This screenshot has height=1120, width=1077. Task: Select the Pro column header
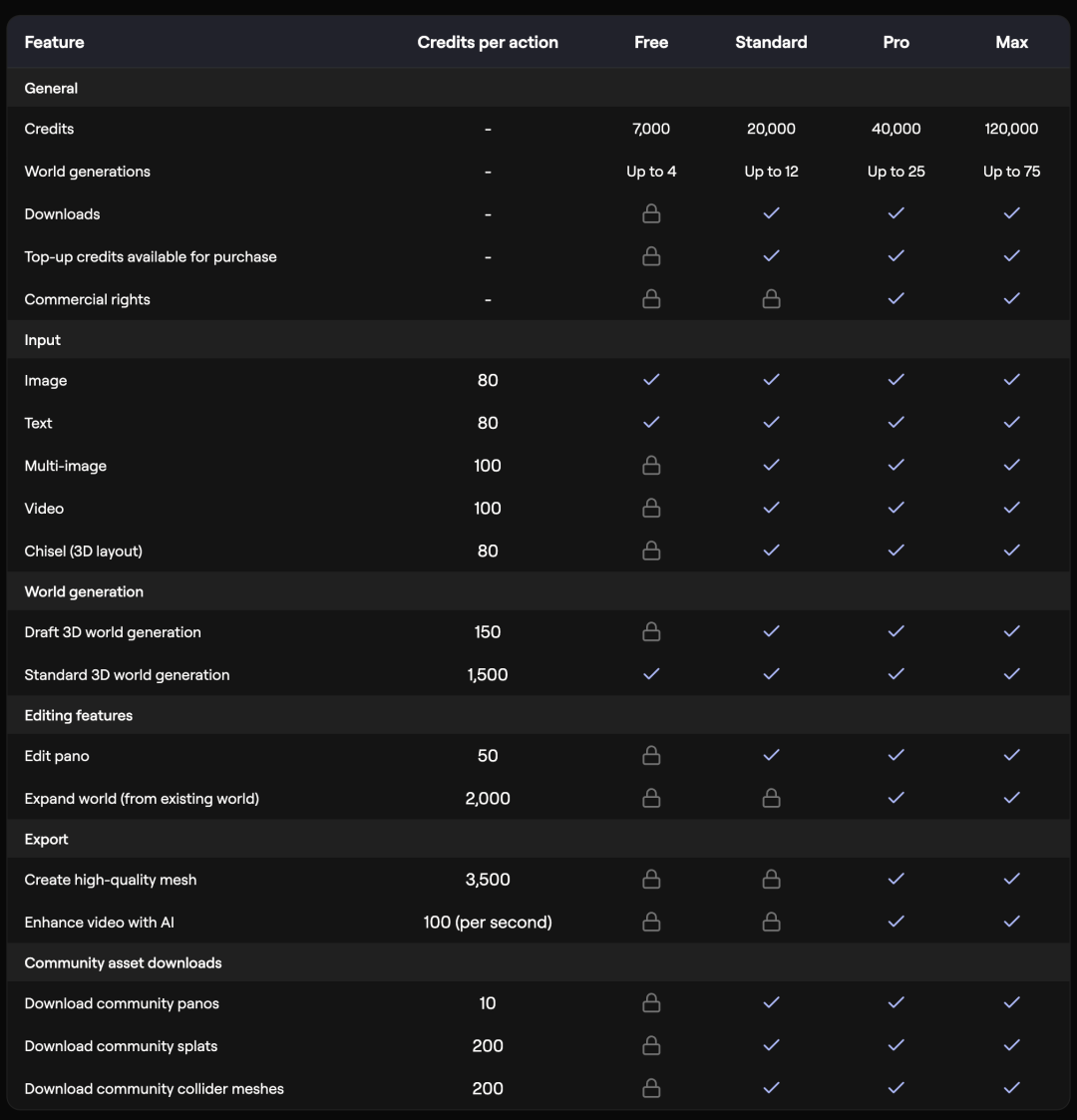896,42
